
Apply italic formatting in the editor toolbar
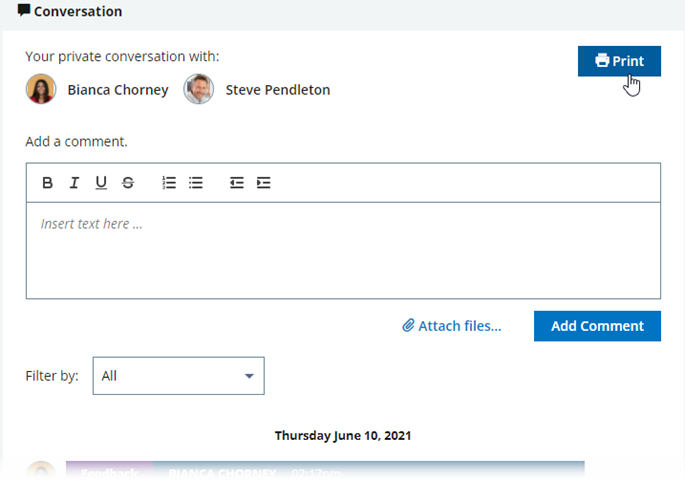(x=74, y=183)
